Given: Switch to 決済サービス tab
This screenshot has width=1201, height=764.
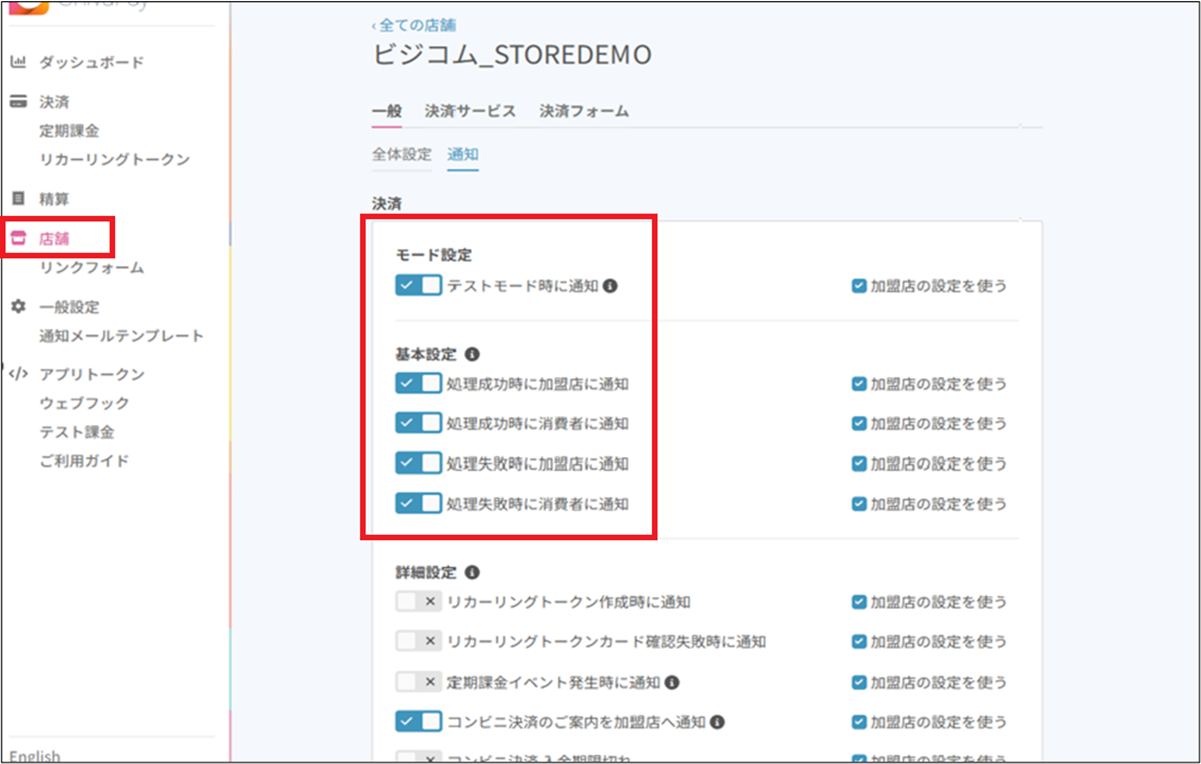Looking at the screenshot, I should (x=470, y=111).
